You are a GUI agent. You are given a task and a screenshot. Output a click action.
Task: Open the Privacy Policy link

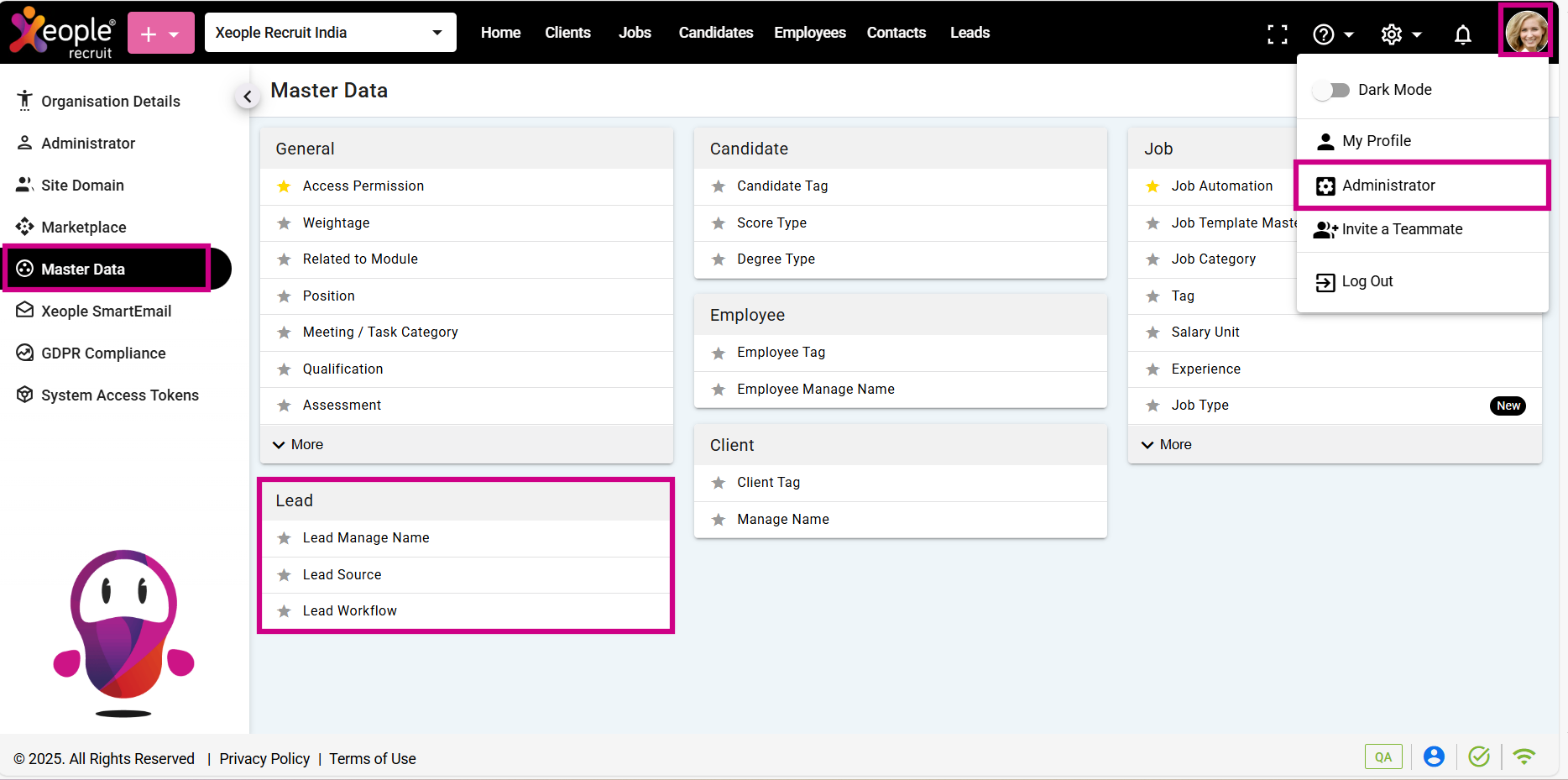click(264, 758)
